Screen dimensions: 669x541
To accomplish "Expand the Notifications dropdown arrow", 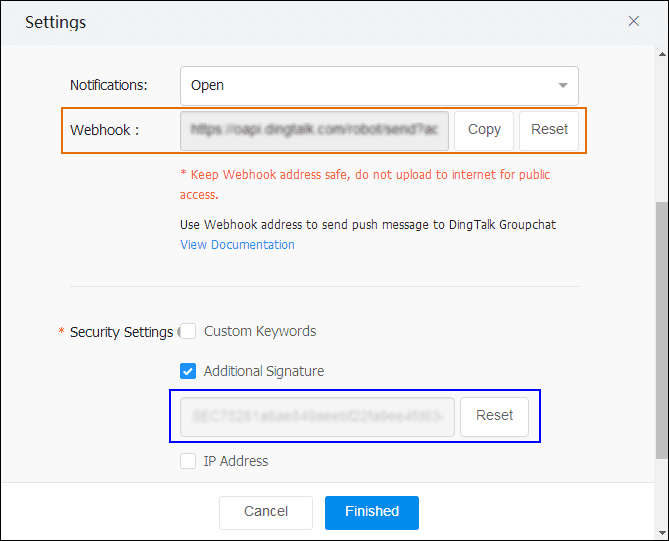I will click(x=563, y=86).
